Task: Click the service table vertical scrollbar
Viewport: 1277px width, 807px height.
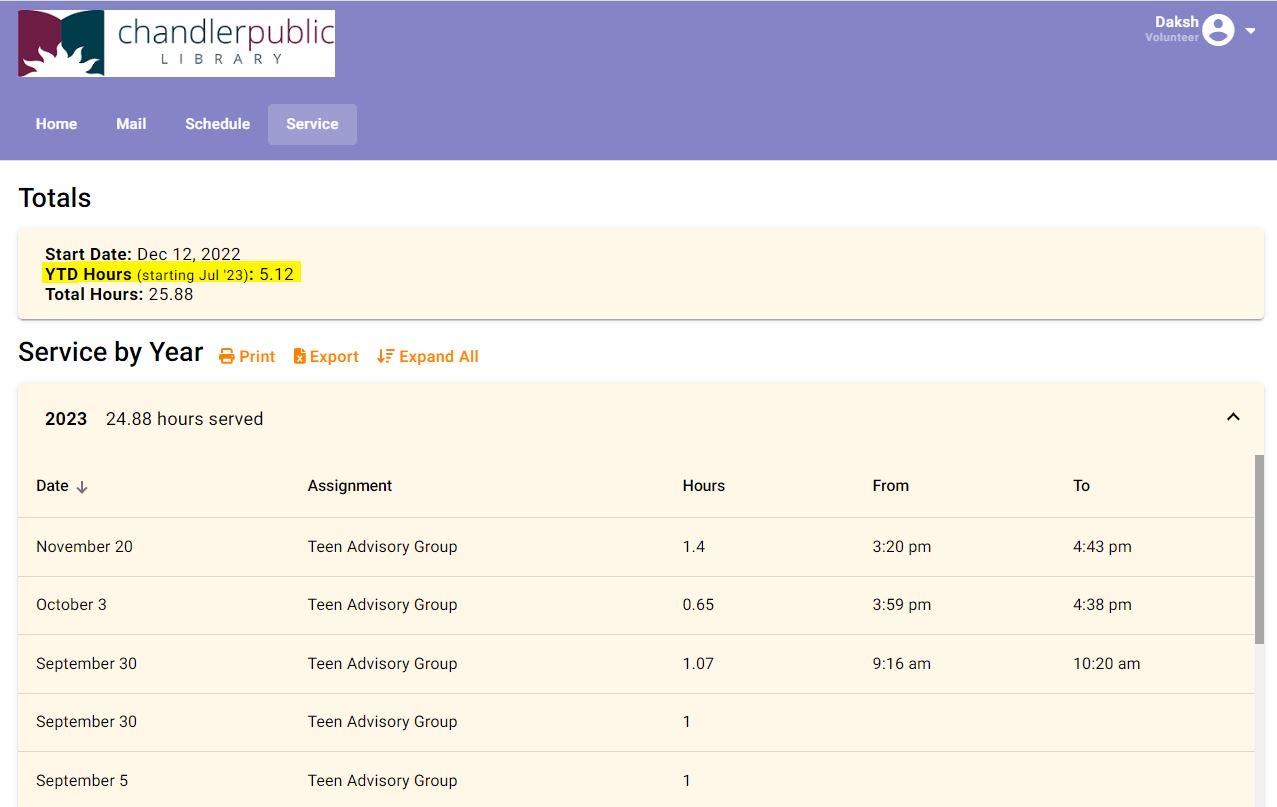Action: point(1259,550)
